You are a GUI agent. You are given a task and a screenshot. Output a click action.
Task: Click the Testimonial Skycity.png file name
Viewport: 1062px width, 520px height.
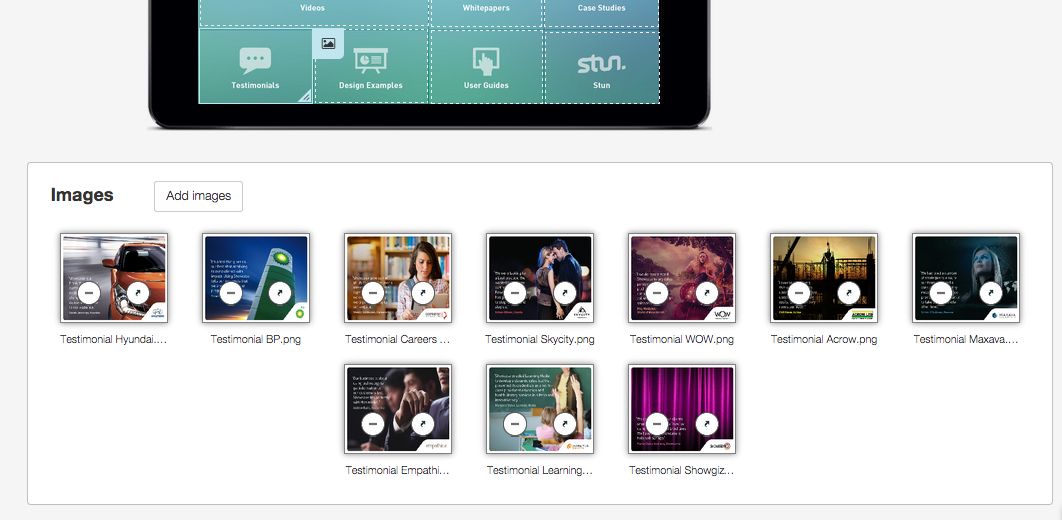click(540, 339)
